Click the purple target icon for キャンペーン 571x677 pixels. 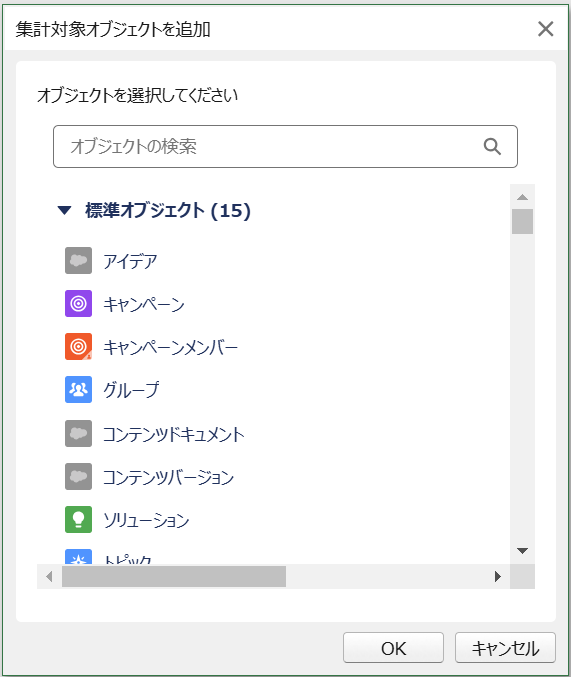click(x=78, y=304)
